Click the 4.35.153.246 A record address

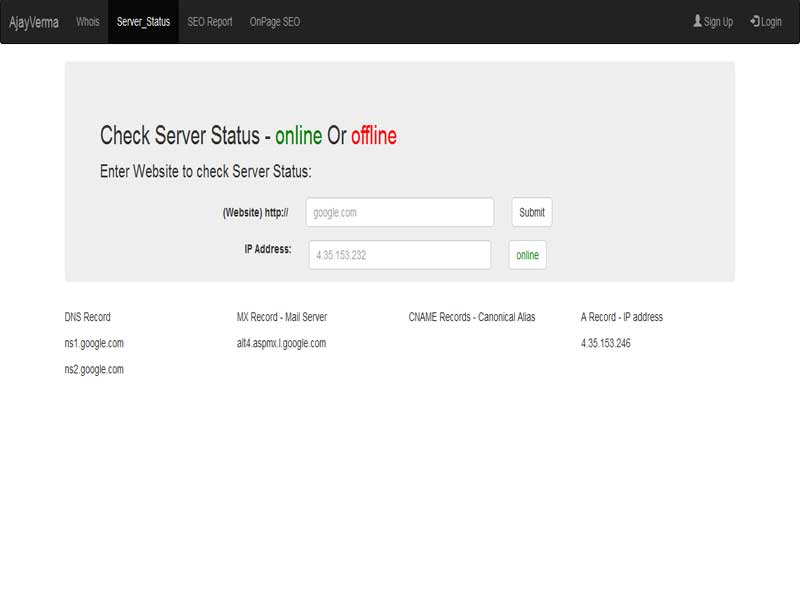(608, 341)
